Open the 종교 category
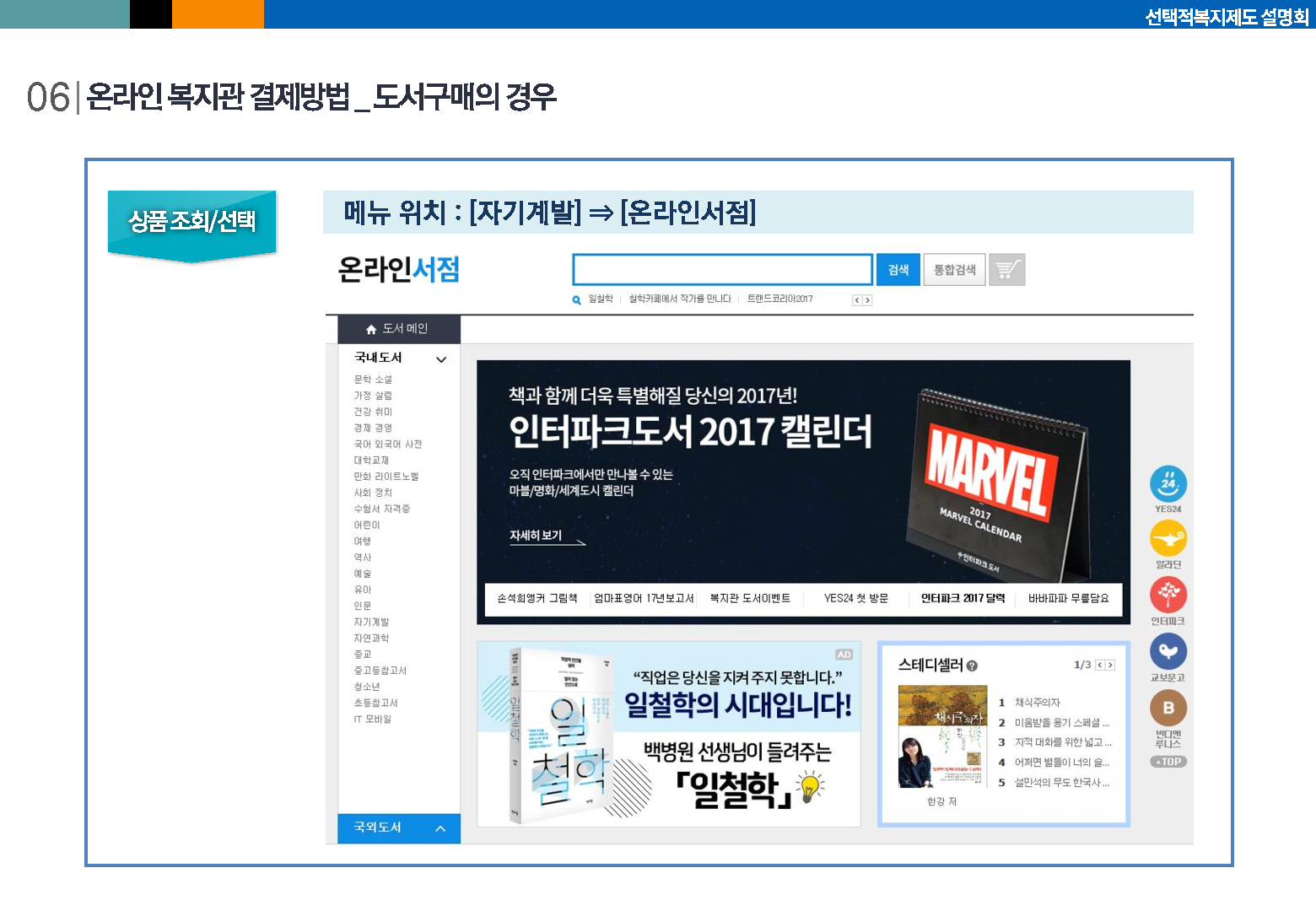Image resolution: width=1316 pixels, height=911 pixels. tap(363, 655)
